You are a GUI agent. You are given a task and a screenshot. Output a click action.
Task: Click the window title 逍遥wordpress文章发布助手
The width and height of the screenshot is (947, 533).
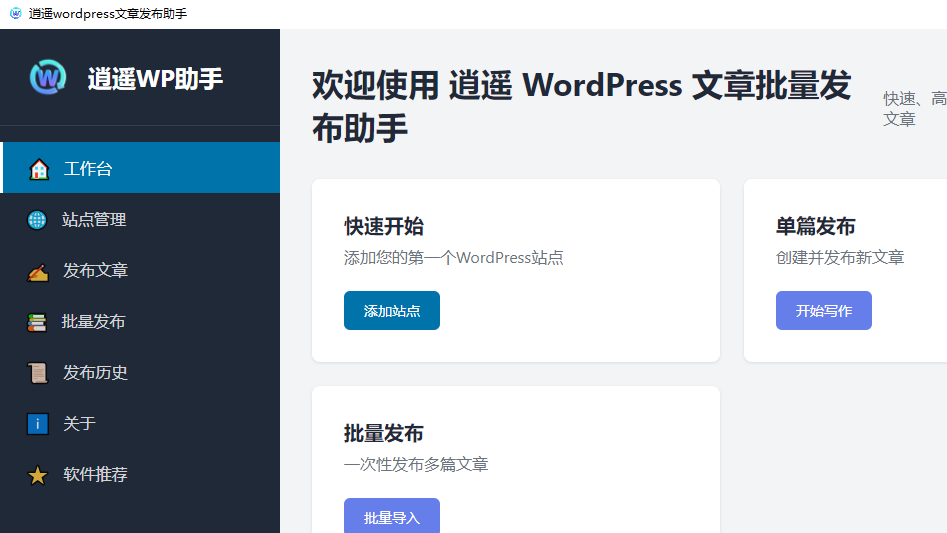point(108,13)
